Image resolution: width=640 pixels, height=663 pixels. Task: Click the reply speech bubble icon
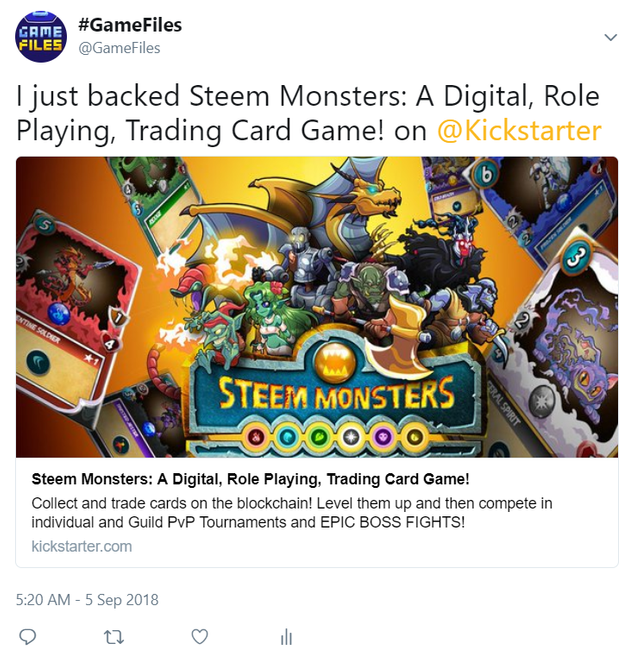tap(28, 636)
